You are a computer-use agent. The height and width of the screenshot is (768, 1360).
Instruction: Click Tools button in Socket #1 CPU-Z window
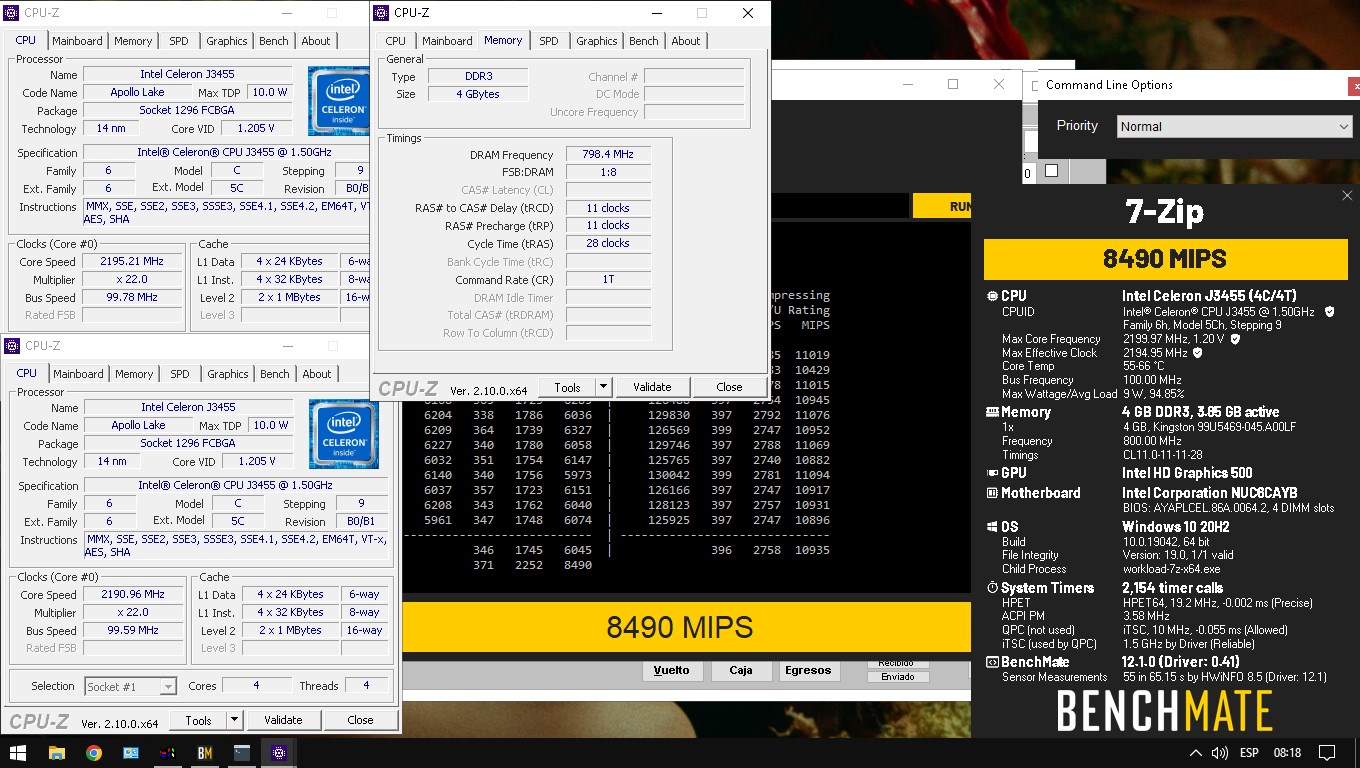(x=198, y=720)
